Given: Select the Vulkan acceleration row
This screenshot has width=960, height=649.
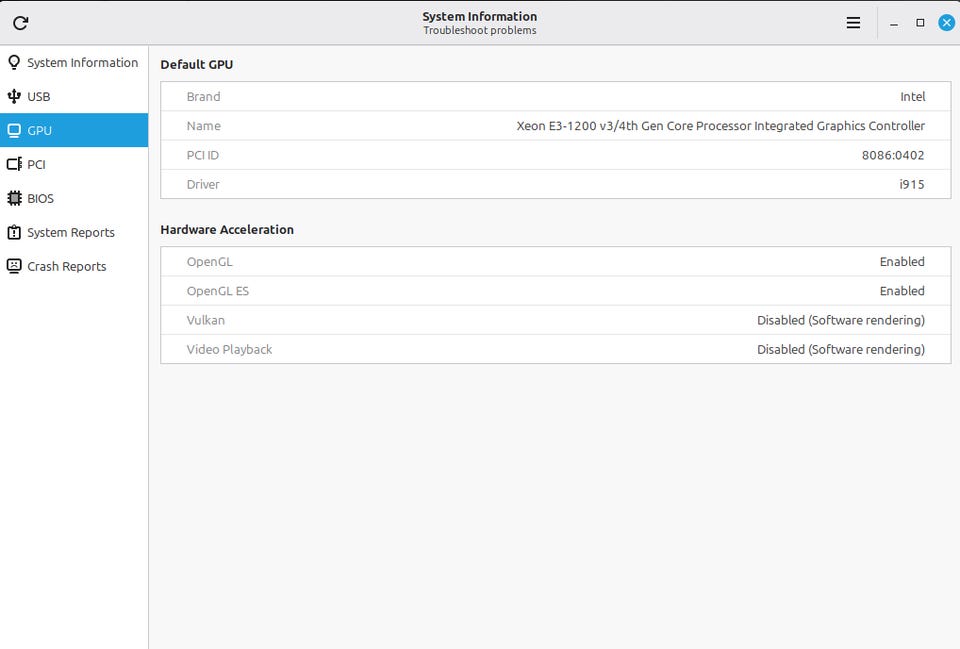Looking at the screenshot, I should (x=555, y=320).
